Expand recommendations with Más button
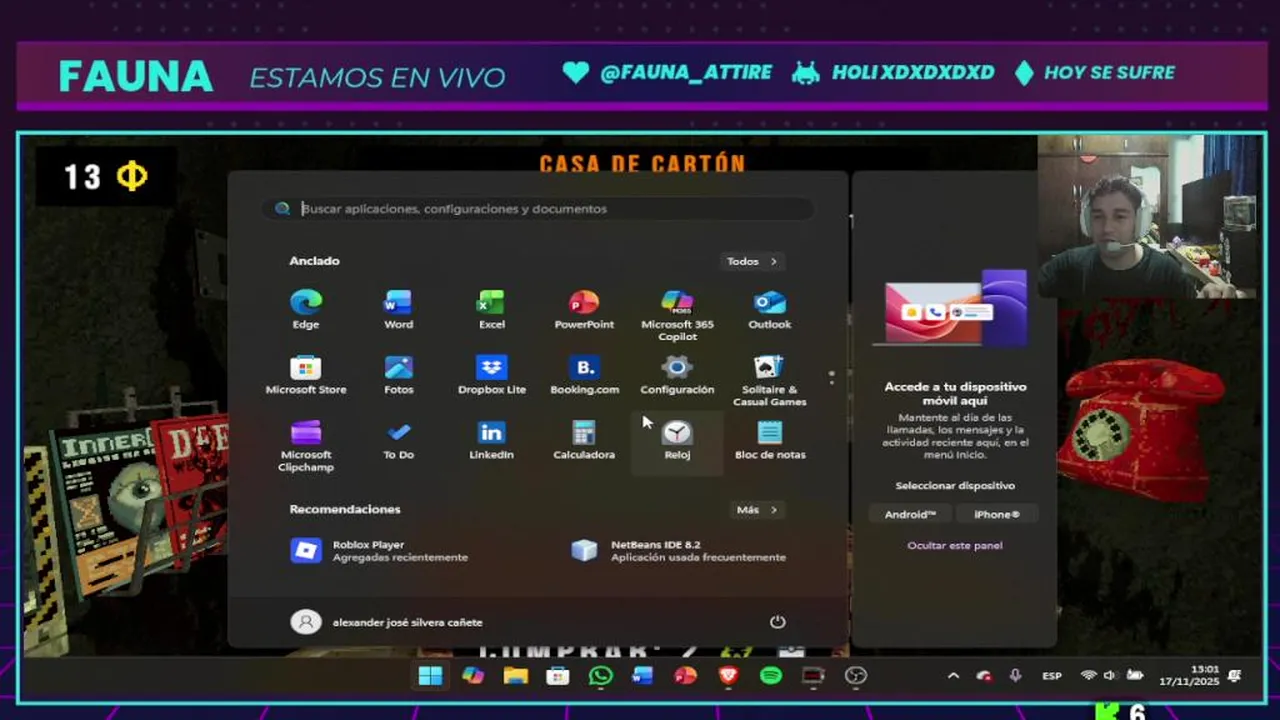The height and width of the screenshot is (720, 1280). click(757, 510)
